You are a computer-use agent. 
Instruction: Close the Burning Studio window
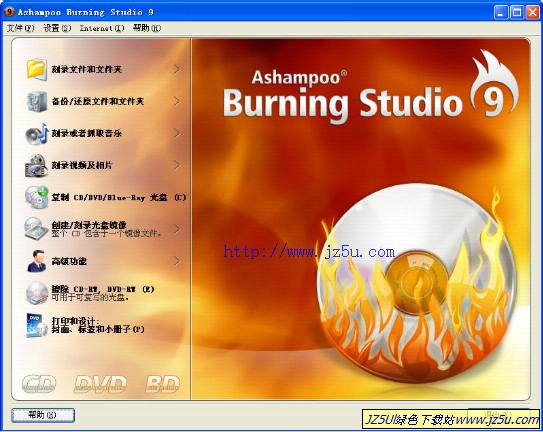coord(533,12)
